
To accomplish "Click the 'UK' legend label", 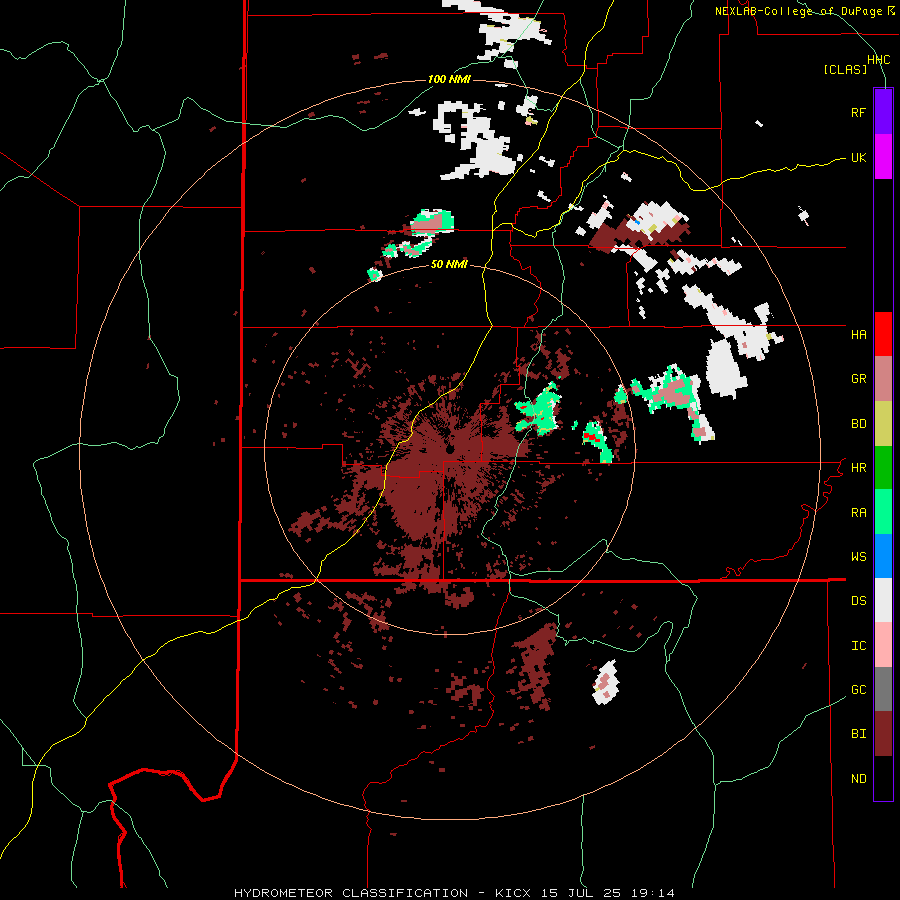I will tap(858, 157).
